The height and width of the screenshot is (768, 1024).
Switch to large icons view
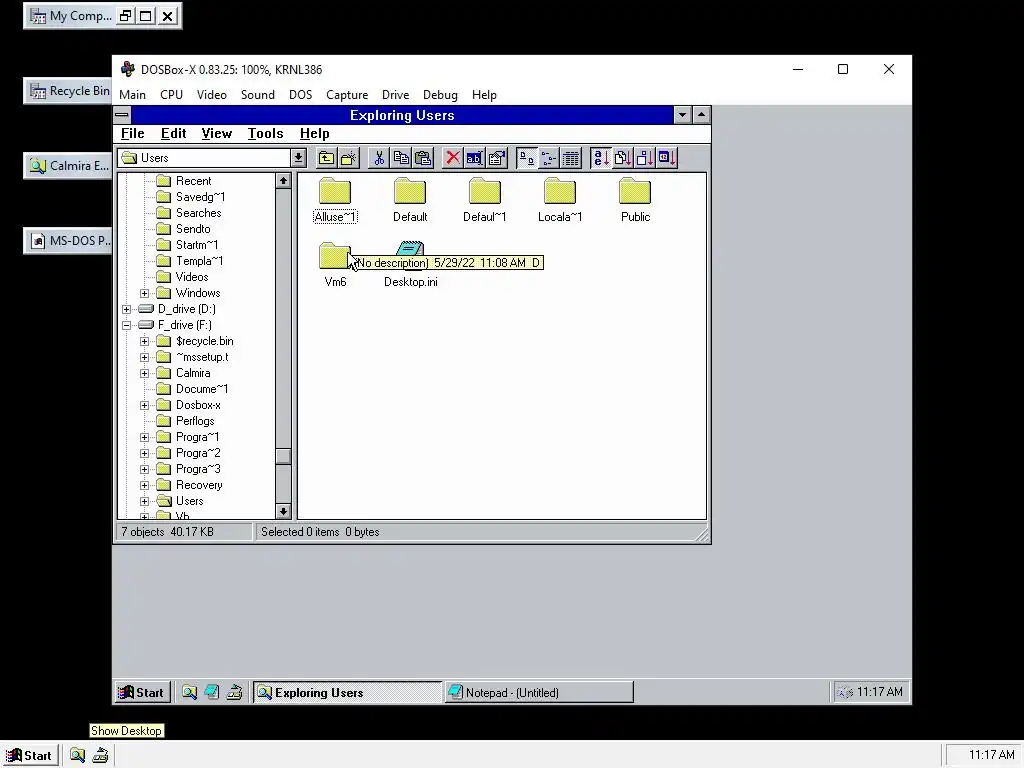coord(526,158)
